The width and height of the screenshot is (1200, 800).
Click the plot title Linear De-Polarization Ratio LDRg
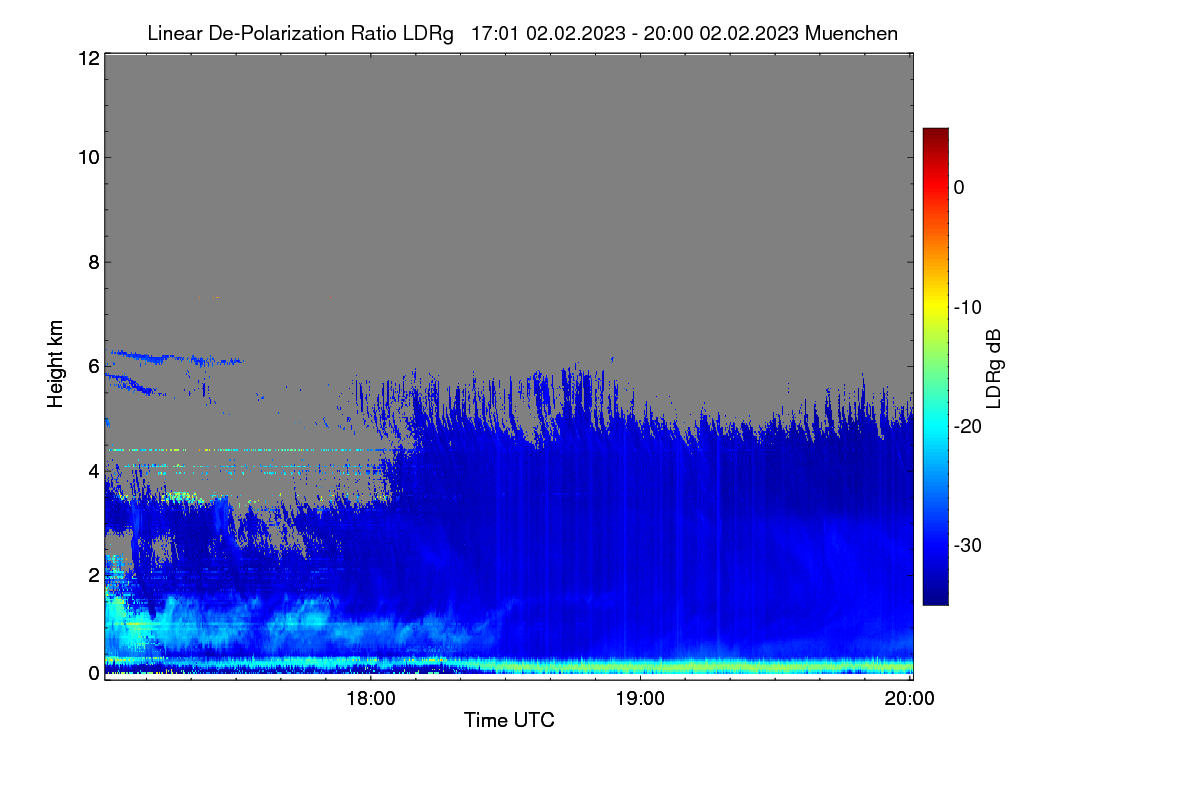[300, 33]
